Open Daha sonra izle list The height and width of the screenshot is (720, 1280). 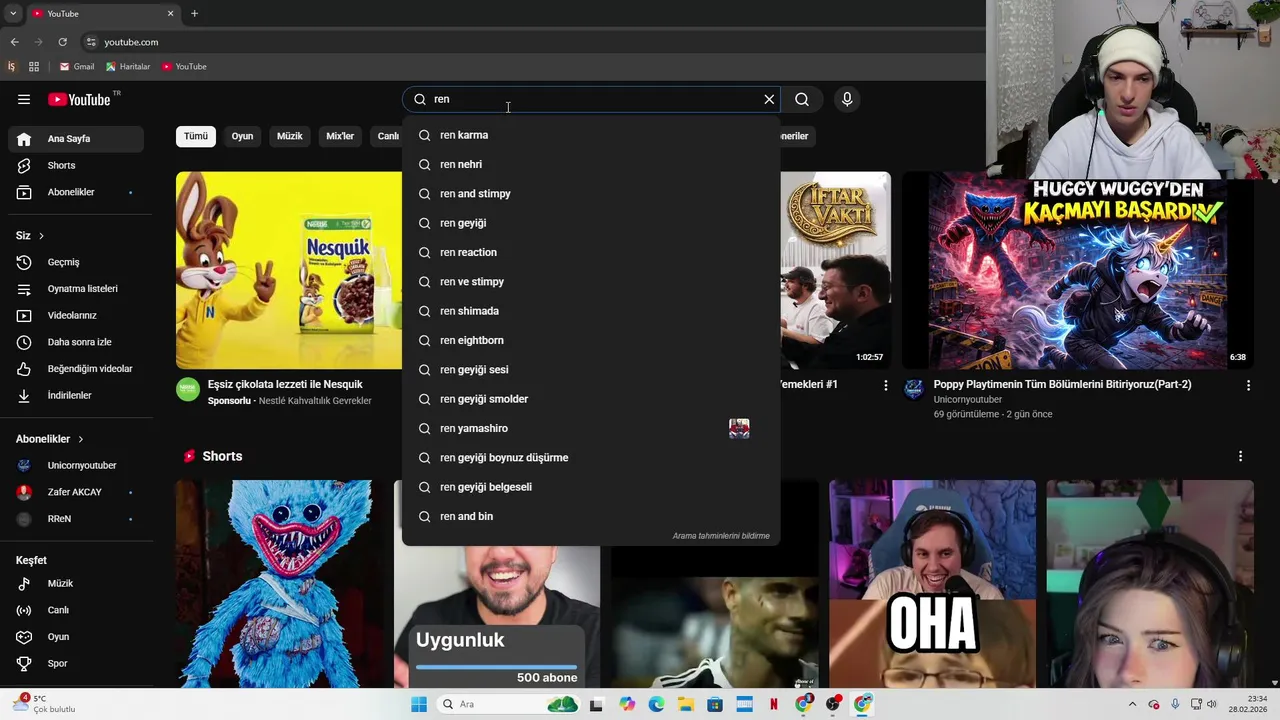76,342
